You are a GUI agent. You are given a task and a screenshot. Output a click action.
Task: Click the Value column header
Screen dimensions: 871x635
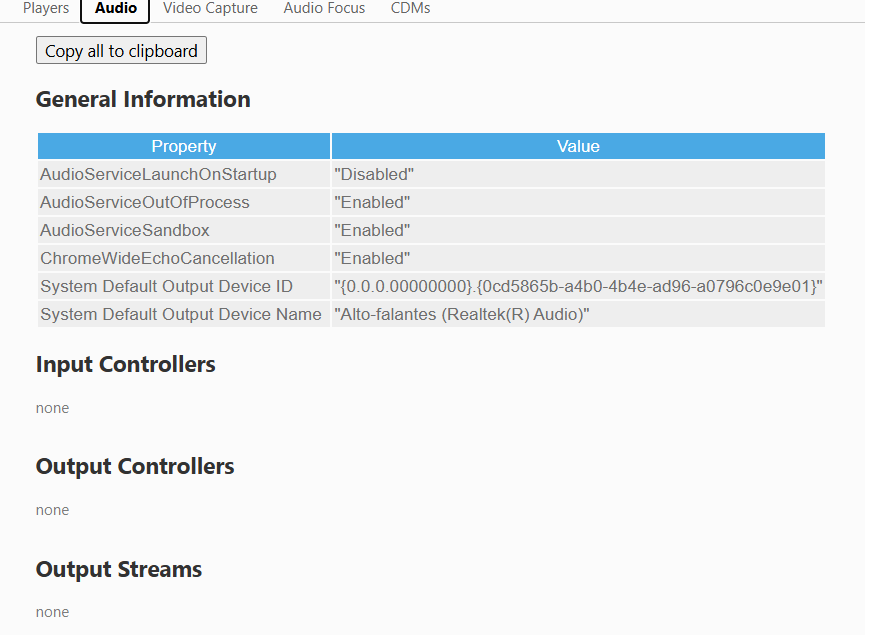pos(578,146)
